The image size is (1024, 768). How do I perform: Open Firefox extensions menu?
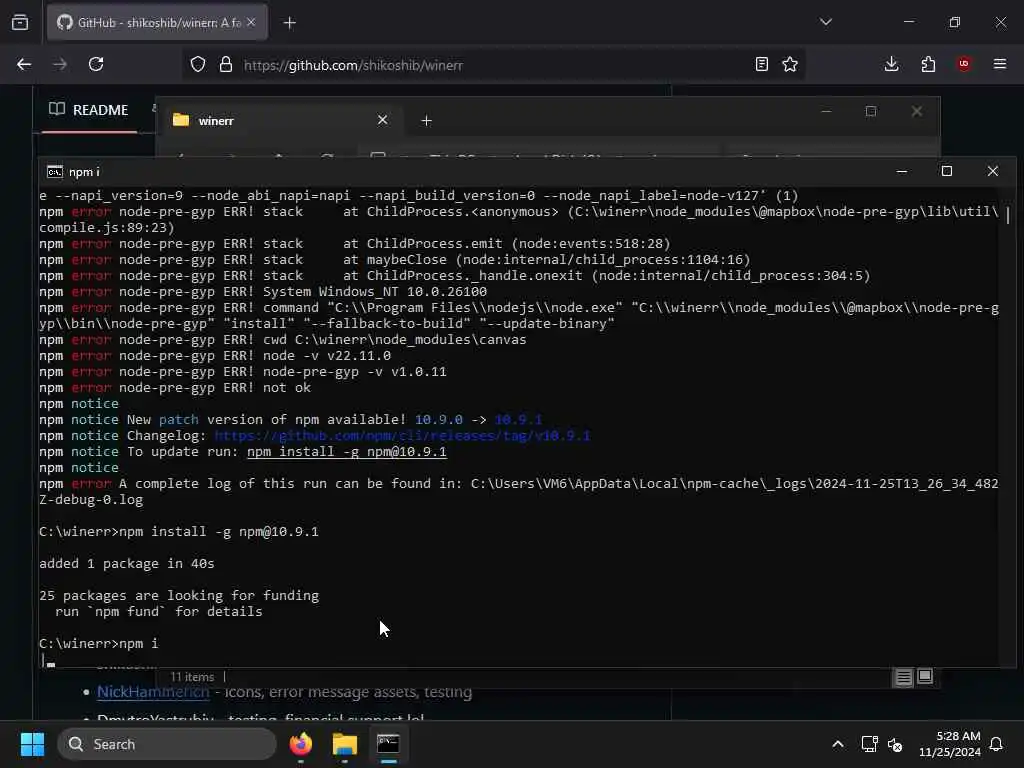coord(928,64)
